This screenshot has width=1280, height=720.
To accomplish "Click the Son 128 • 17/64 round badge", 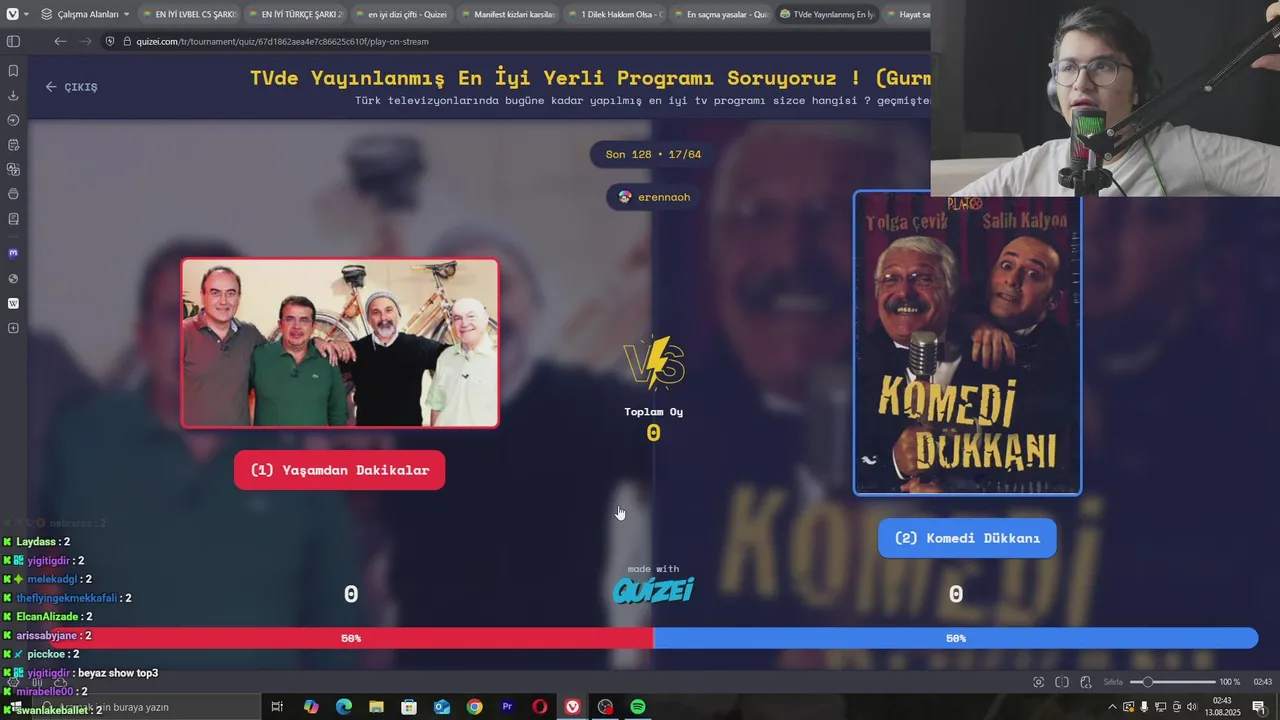I will click(x=653, y=154).
